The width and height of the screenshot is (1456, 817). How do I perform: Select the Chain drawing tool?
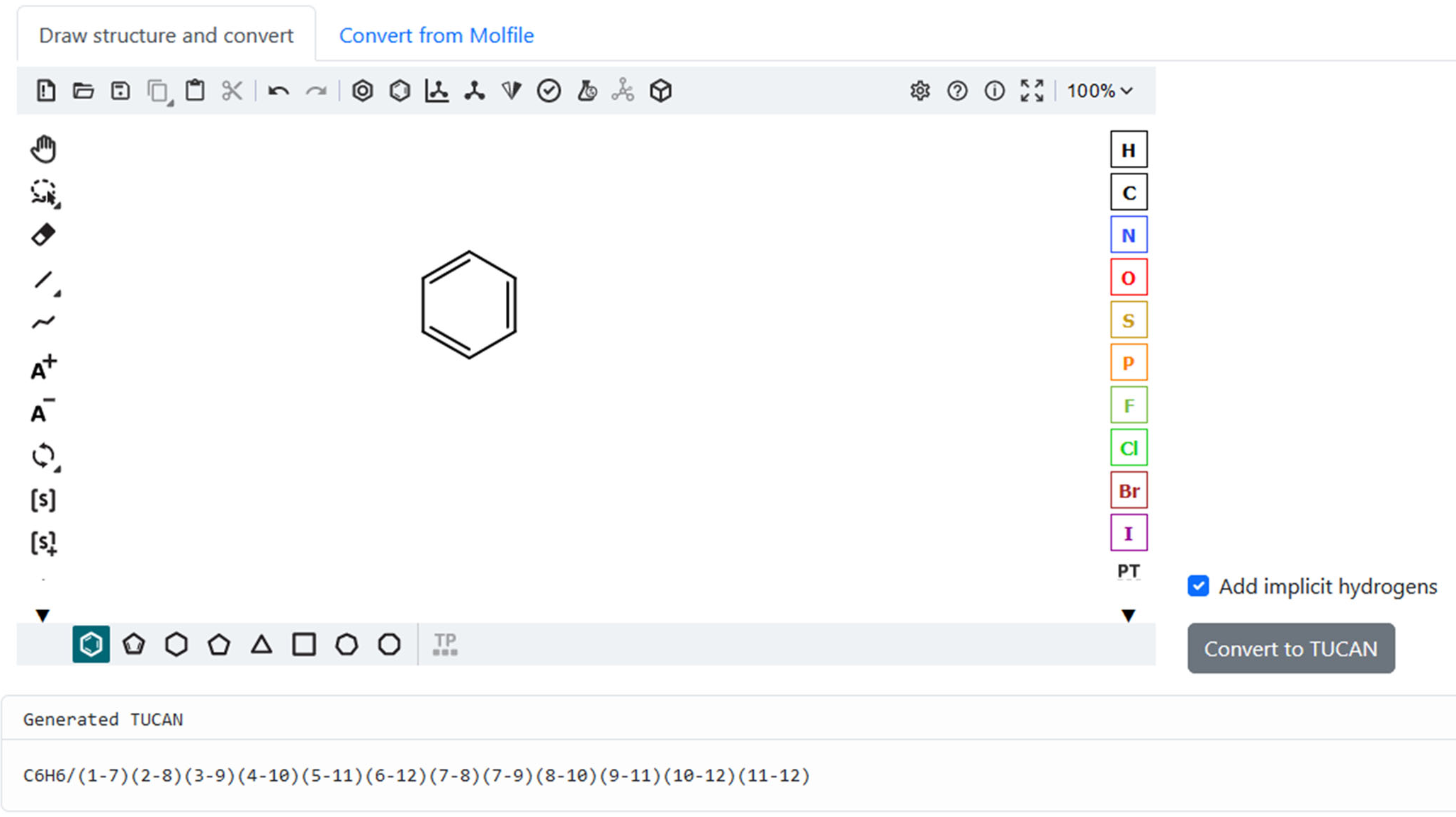pyautogui.click(x=43, y=323)
